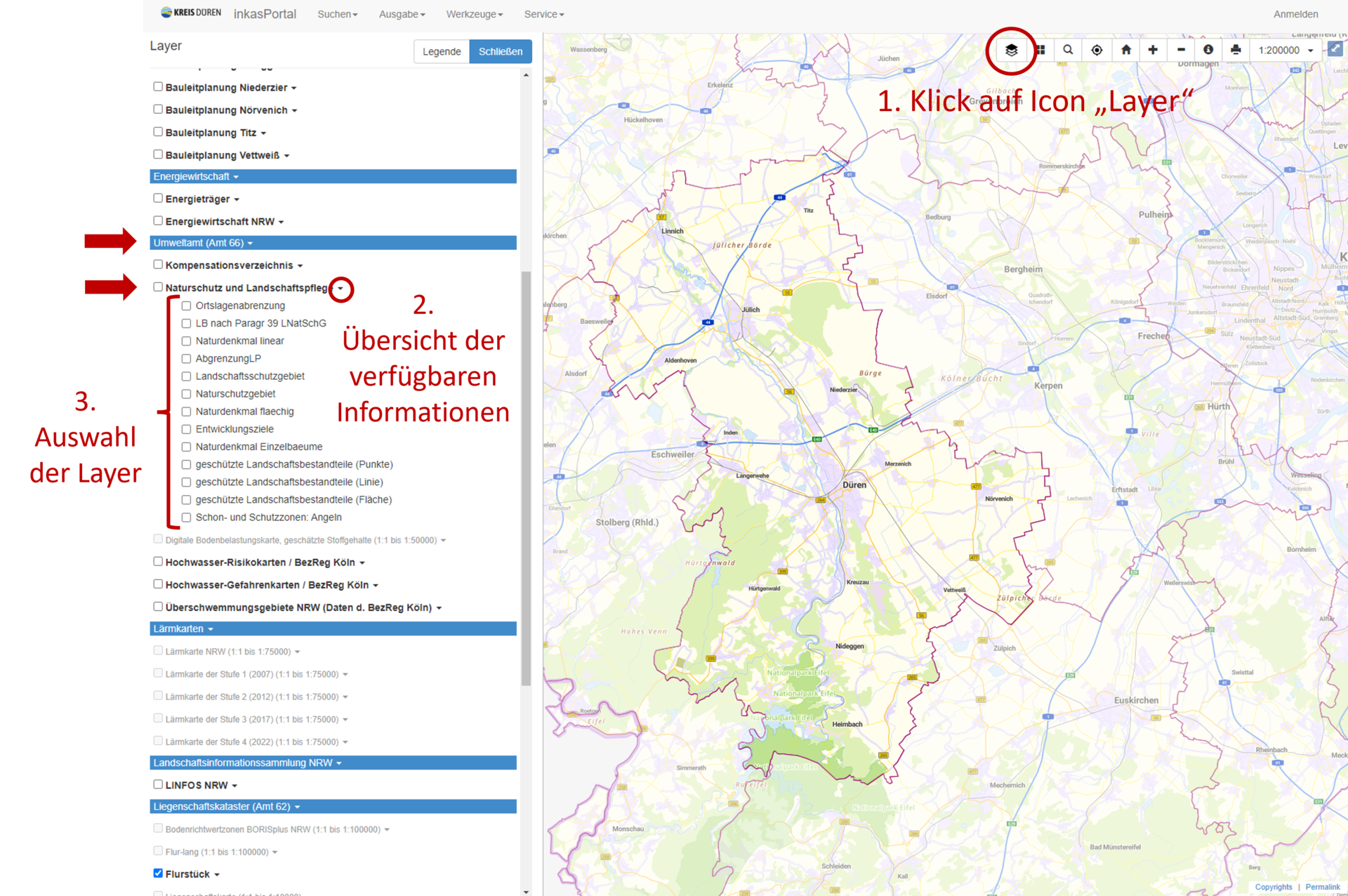Zoom in with the plus icon
The image size is (1348, 896).
click(x=1153, y=50)
